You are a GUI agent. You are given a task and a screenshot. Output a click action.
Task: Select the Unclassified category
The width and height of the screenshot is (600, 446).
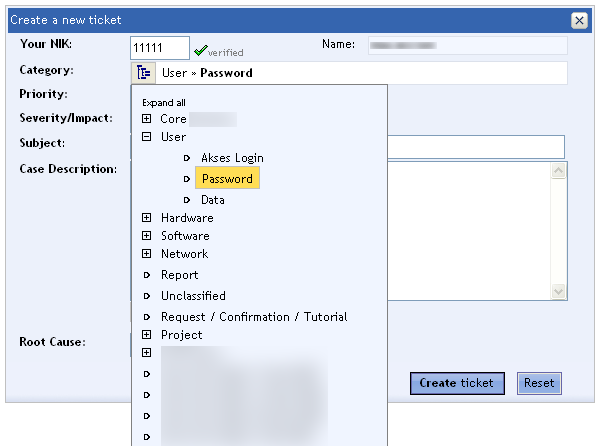(193, 296)
